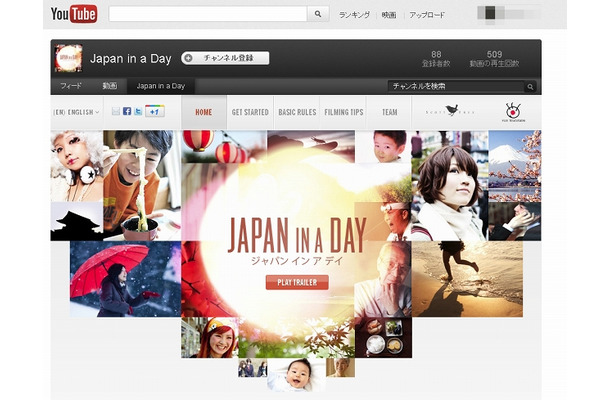
Task: Click the channel search magnifier icon
Action: point(530,86)
